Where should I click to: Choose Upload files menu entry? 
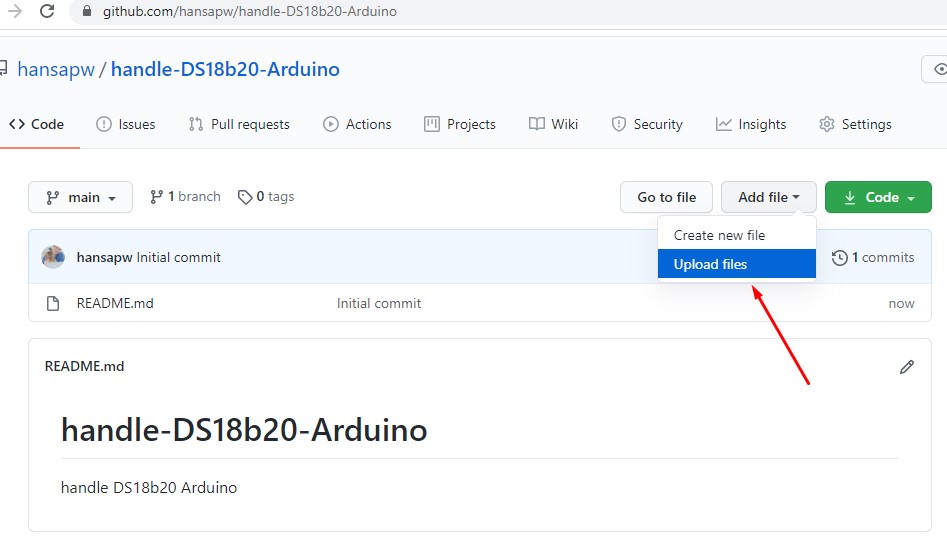point(737,264)
